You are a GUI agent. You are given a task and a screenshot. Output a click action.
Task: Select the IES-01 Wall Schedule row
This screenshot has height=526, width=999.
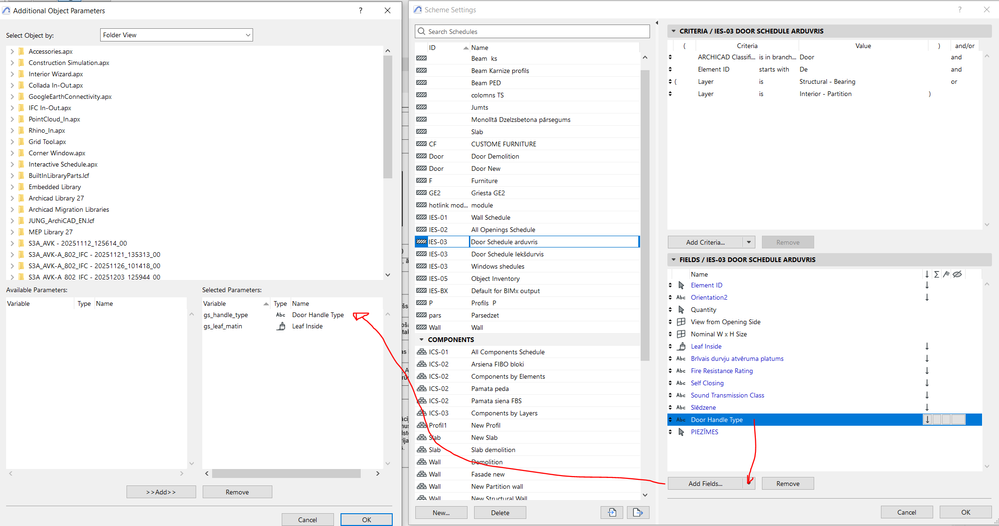tap(527, 217)
